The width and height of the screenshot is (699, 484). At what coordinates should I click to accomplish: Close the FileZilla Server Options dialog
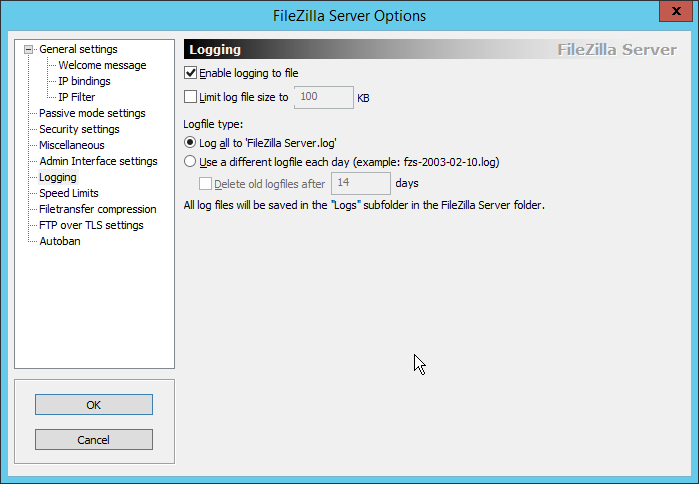coord(676,11)
